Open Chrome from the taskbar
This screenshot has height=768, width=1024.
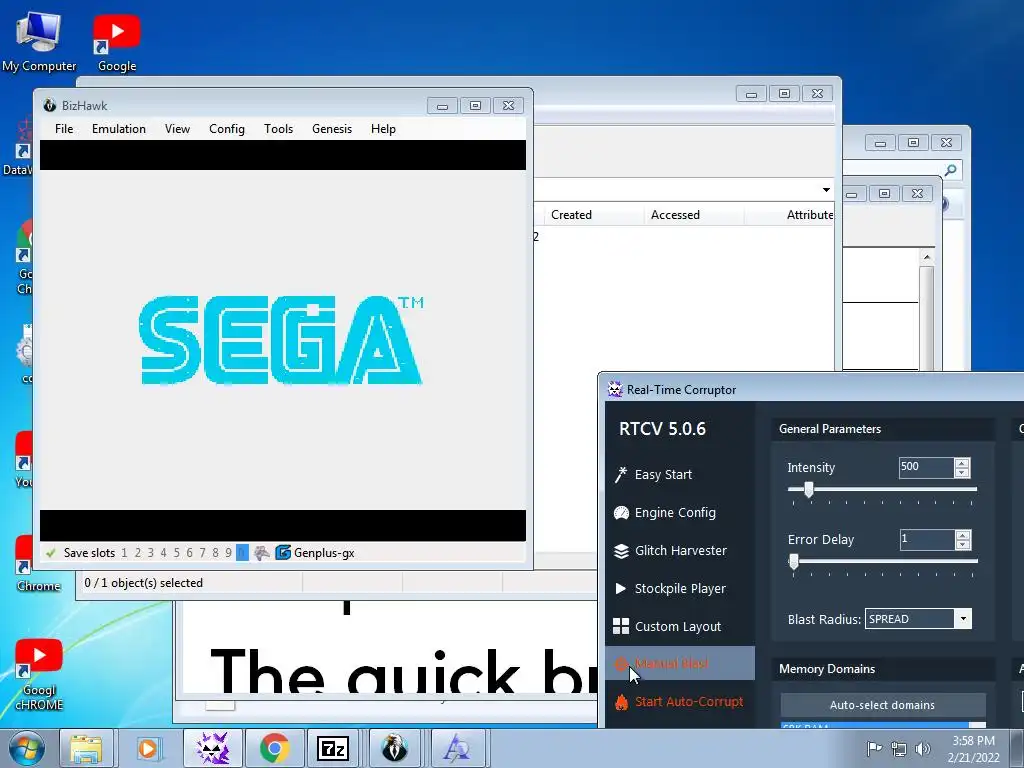point(274,748)
